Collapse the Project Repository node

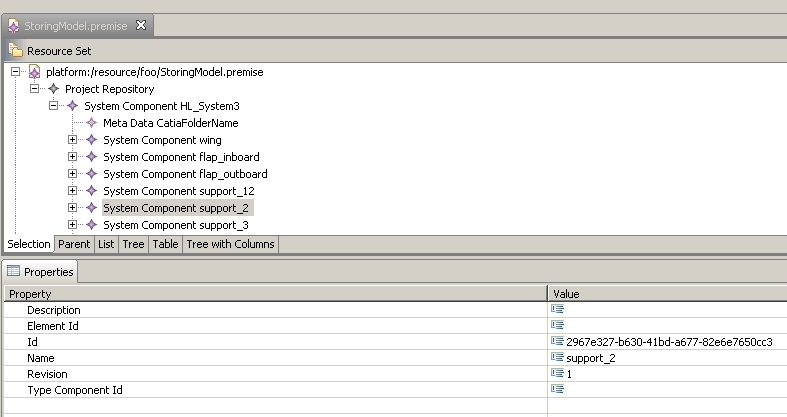(34, 89)
